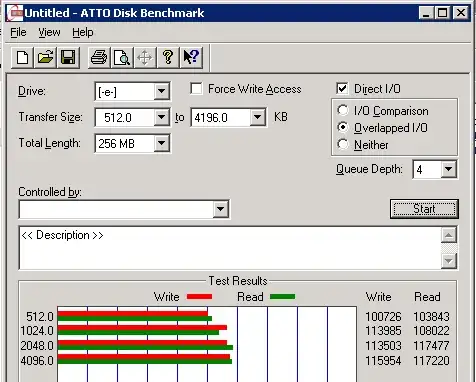Select the I/O Comparison radio button
This screenshot has width=476, height=382.
(343, 110)
